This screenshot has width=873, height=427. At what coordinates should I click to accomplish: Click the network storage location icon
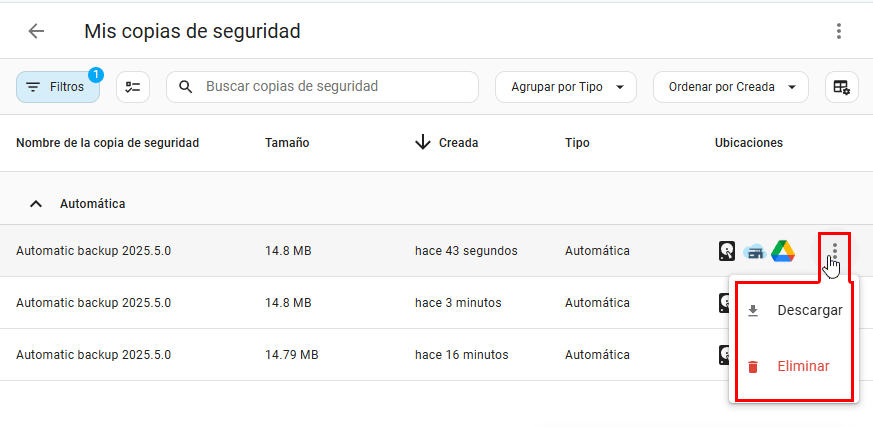[754, 251]
